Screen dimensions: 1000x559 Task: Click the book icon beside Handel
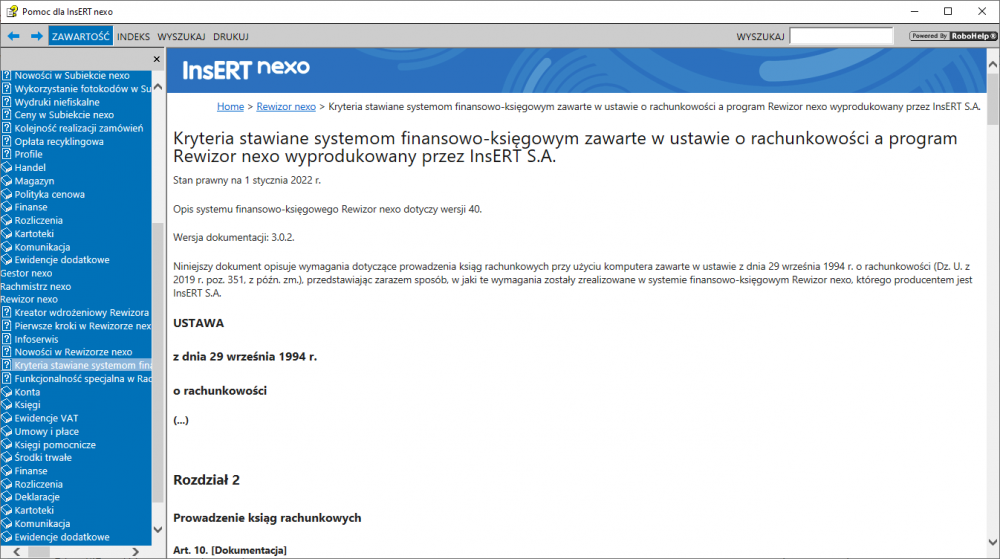6,168
